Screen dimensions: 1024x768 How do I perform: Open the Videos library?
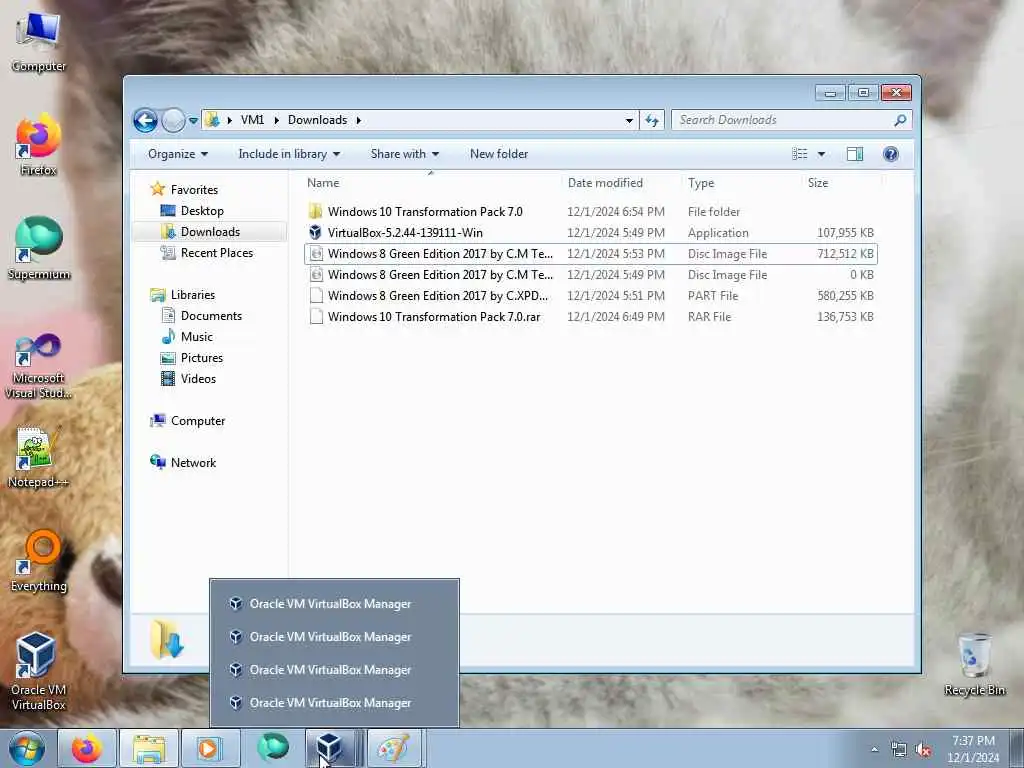click(x=198, y=379)
